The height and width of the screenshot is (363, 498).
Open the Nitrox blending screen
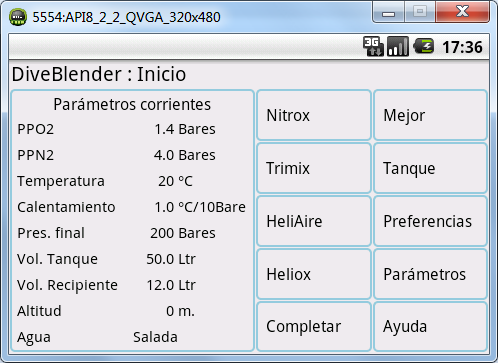click(x=314, y=115)
